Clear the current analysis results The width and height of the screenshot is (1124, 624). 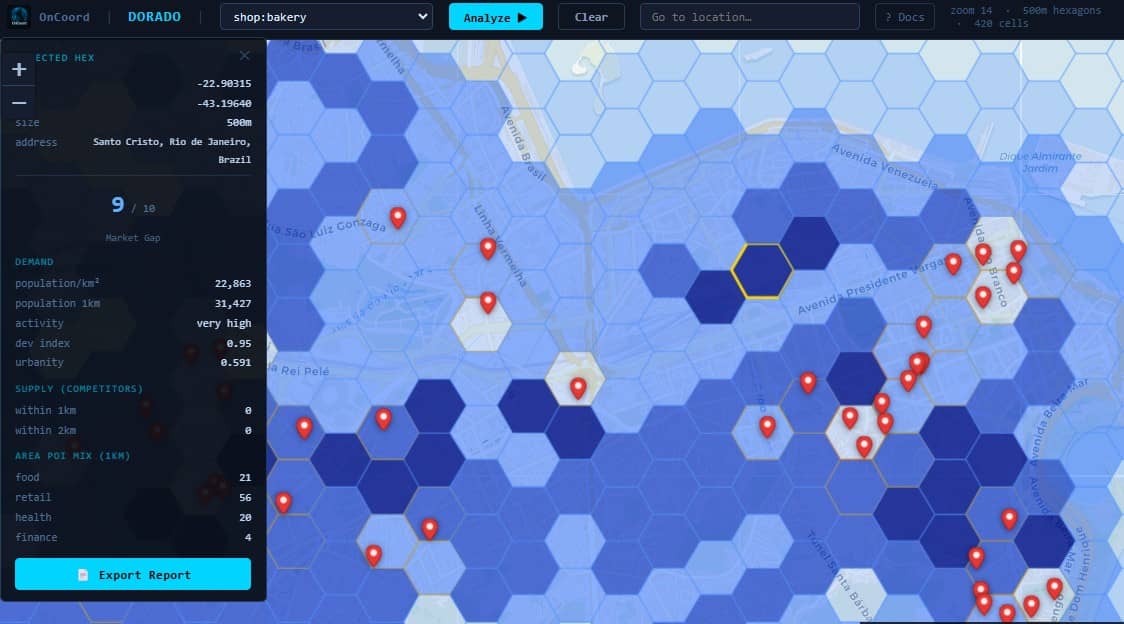coord(591,17)
